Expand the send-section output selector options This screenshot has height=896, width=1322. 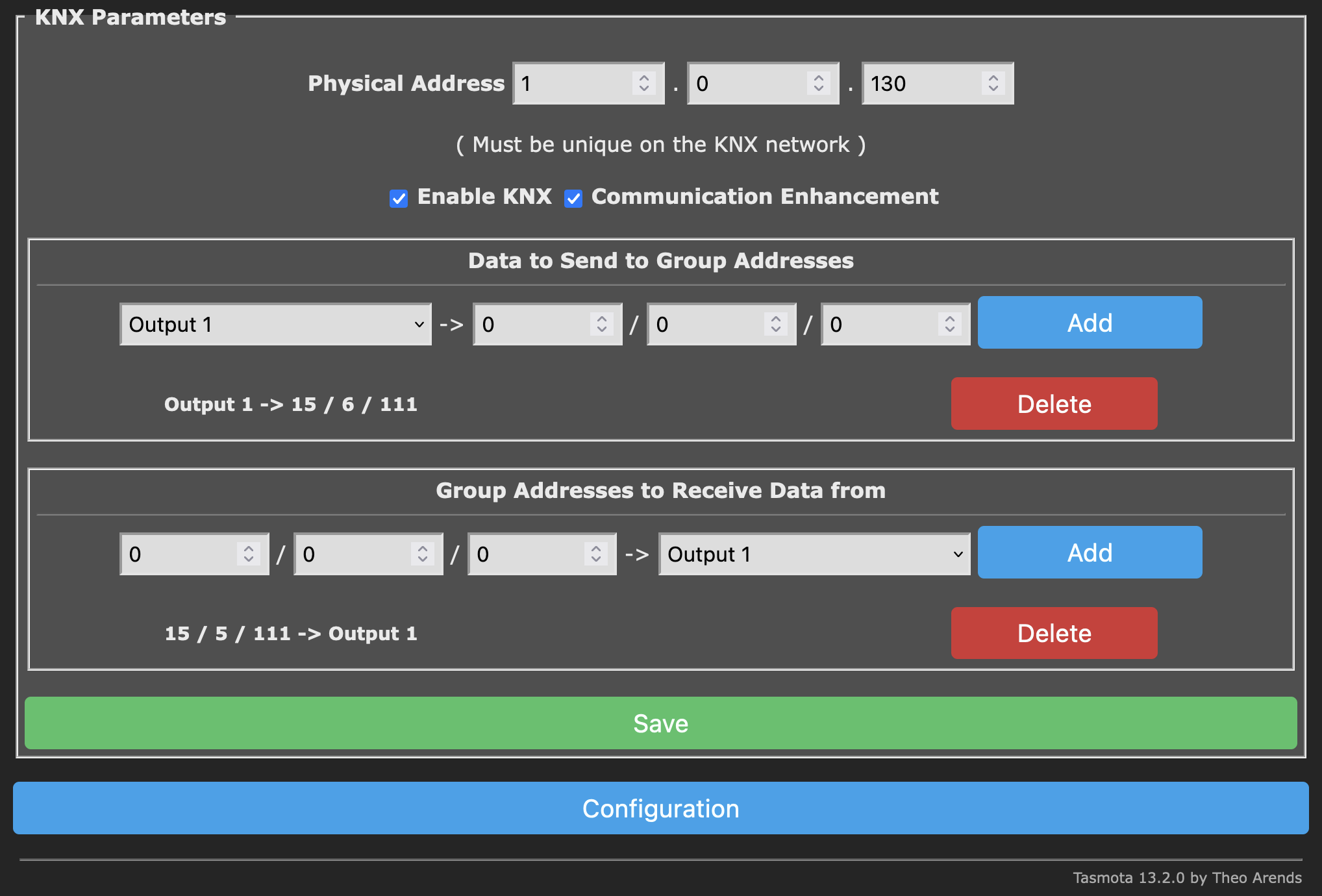coord(275,323)
